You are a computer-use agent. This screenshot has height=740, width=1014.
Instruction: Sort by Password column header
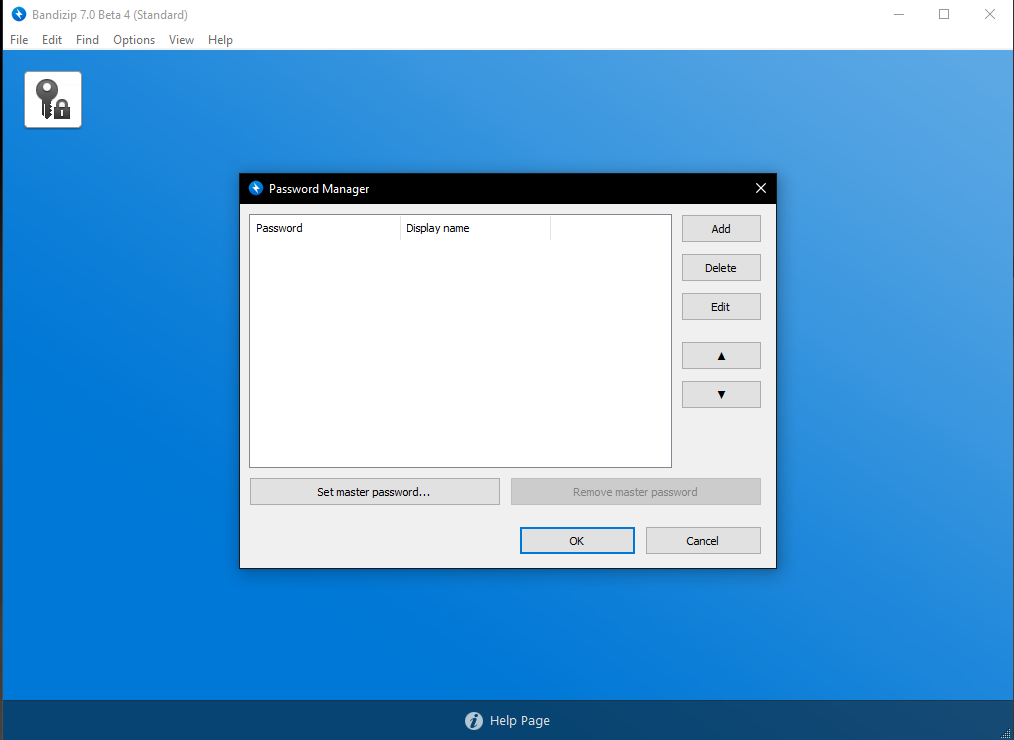(x=325, y=228)
